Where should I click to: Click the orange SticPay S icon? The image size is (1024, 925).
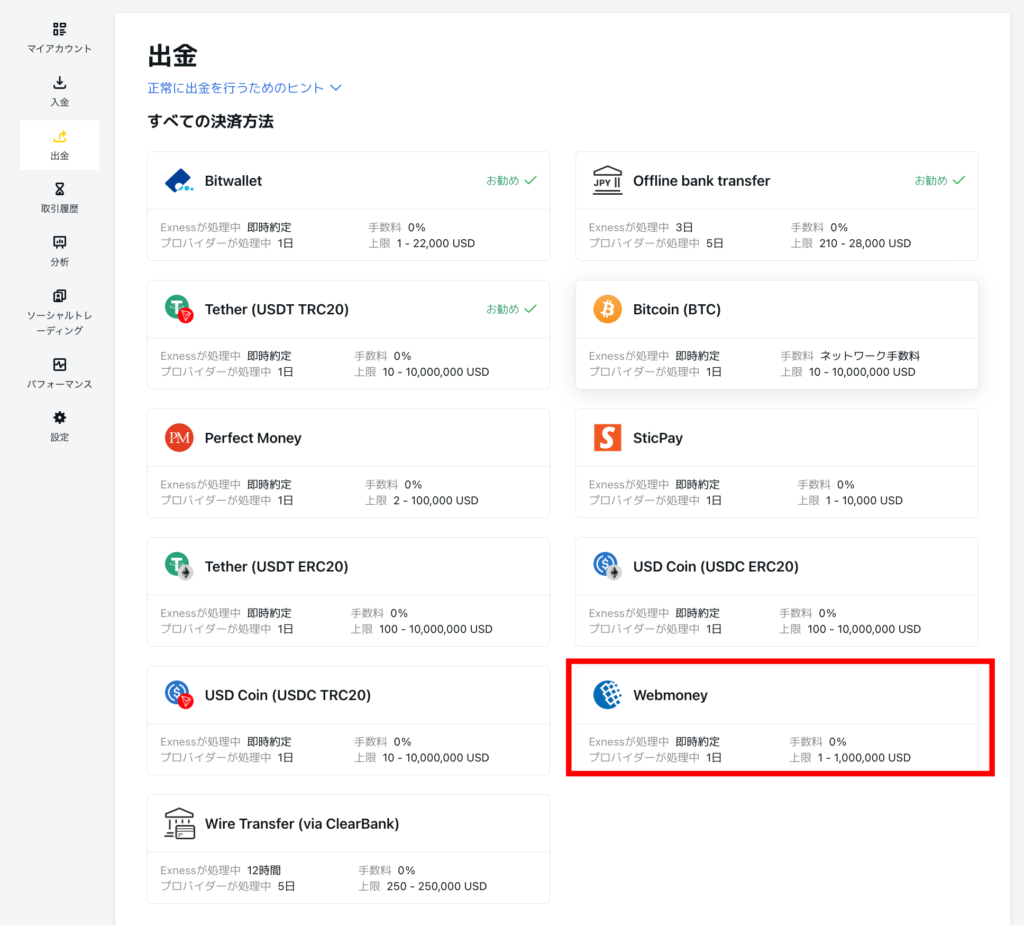pos(607,438)
